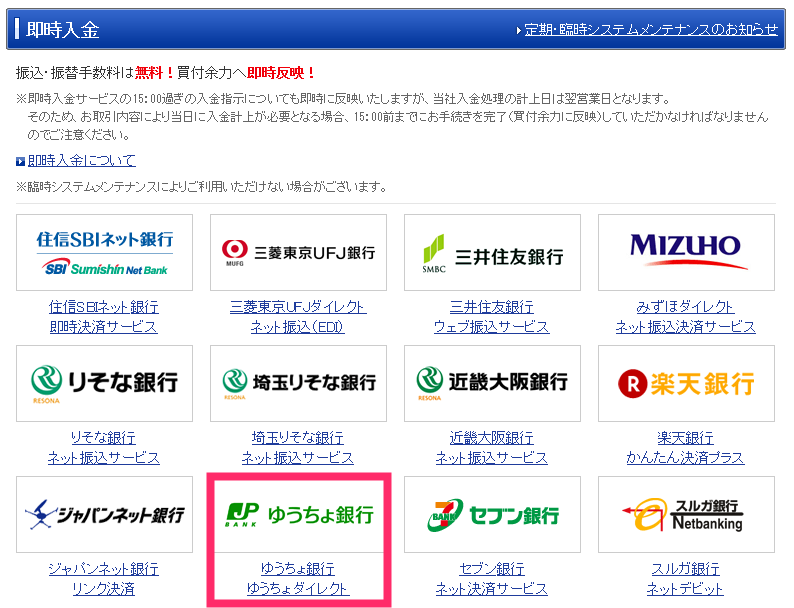
Task: Open the 即時入金について help link
Action: [82, 160]
